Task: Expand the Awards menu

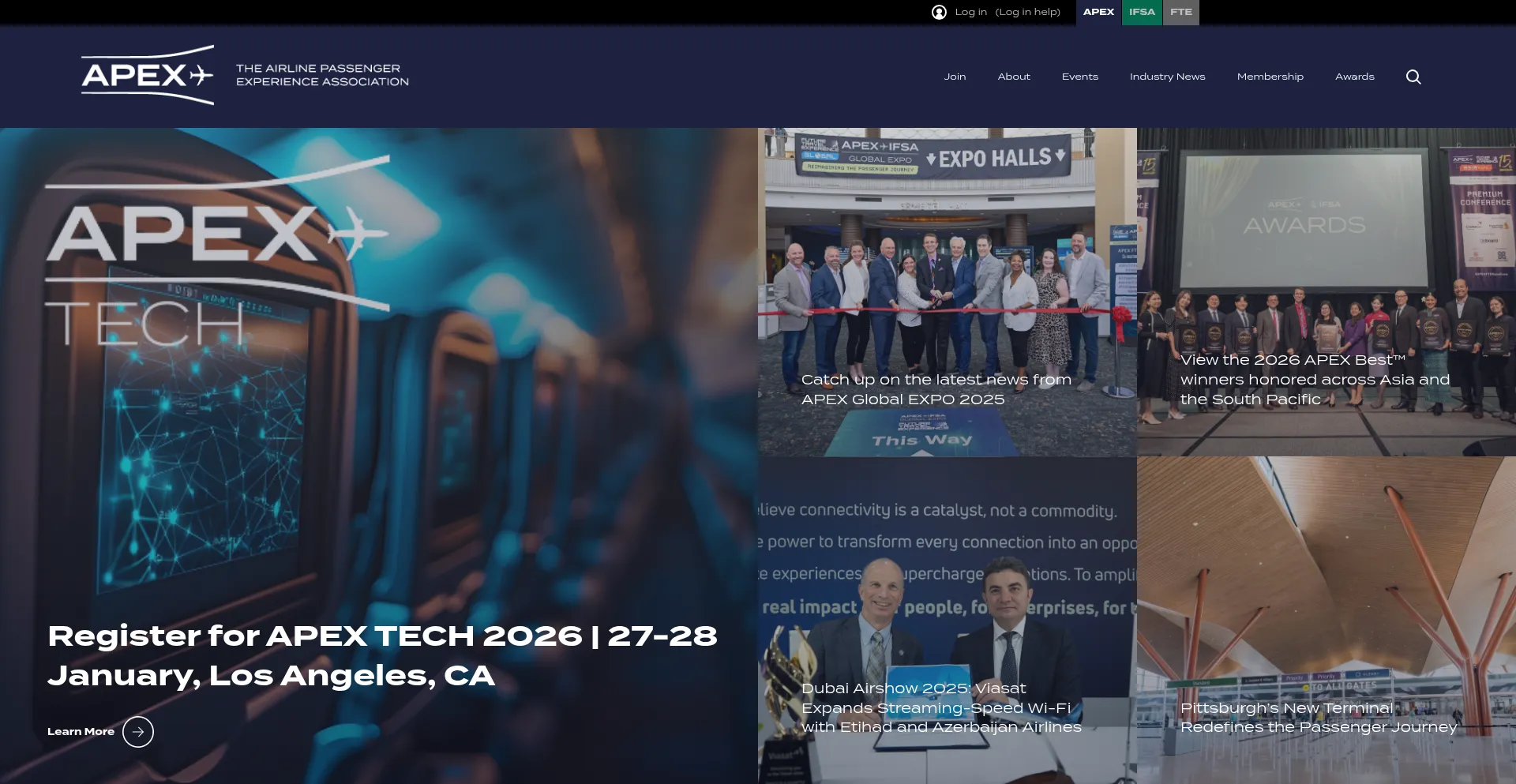Action: (x=1354, y=77)
